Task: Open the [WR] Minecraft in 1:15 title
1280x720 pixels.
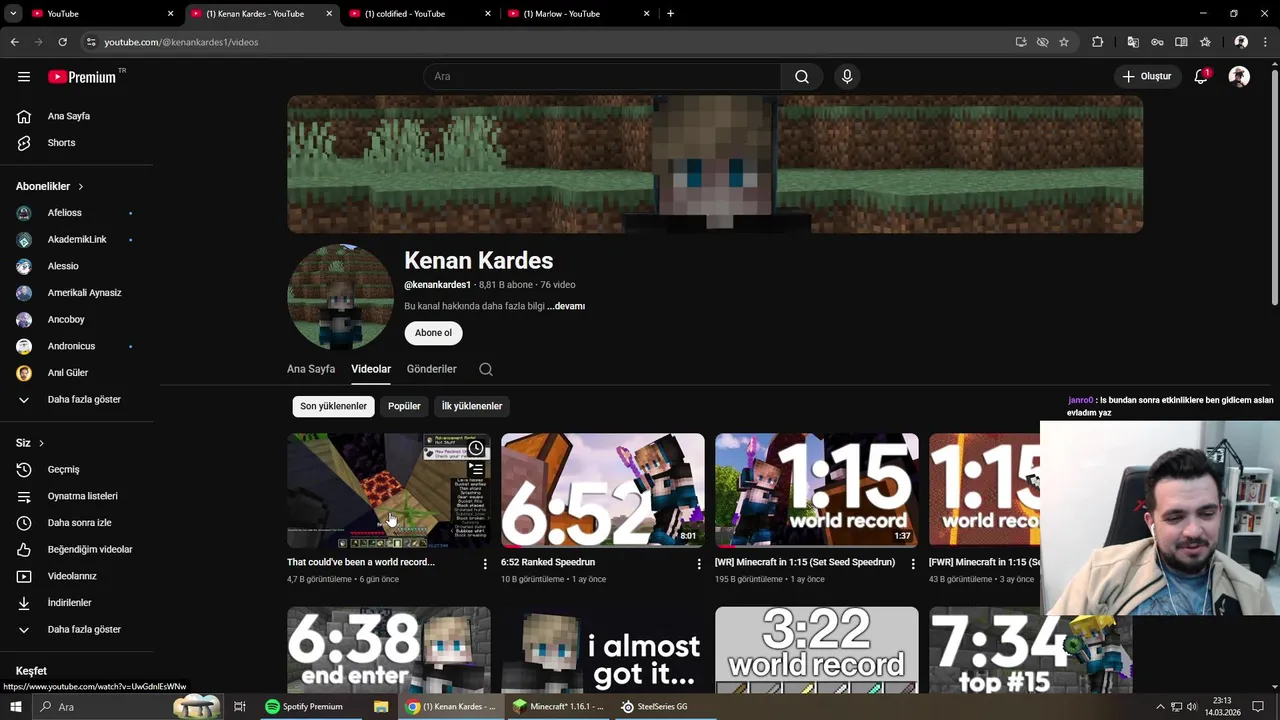Action: pyautogui.click(x=805, y=562)
